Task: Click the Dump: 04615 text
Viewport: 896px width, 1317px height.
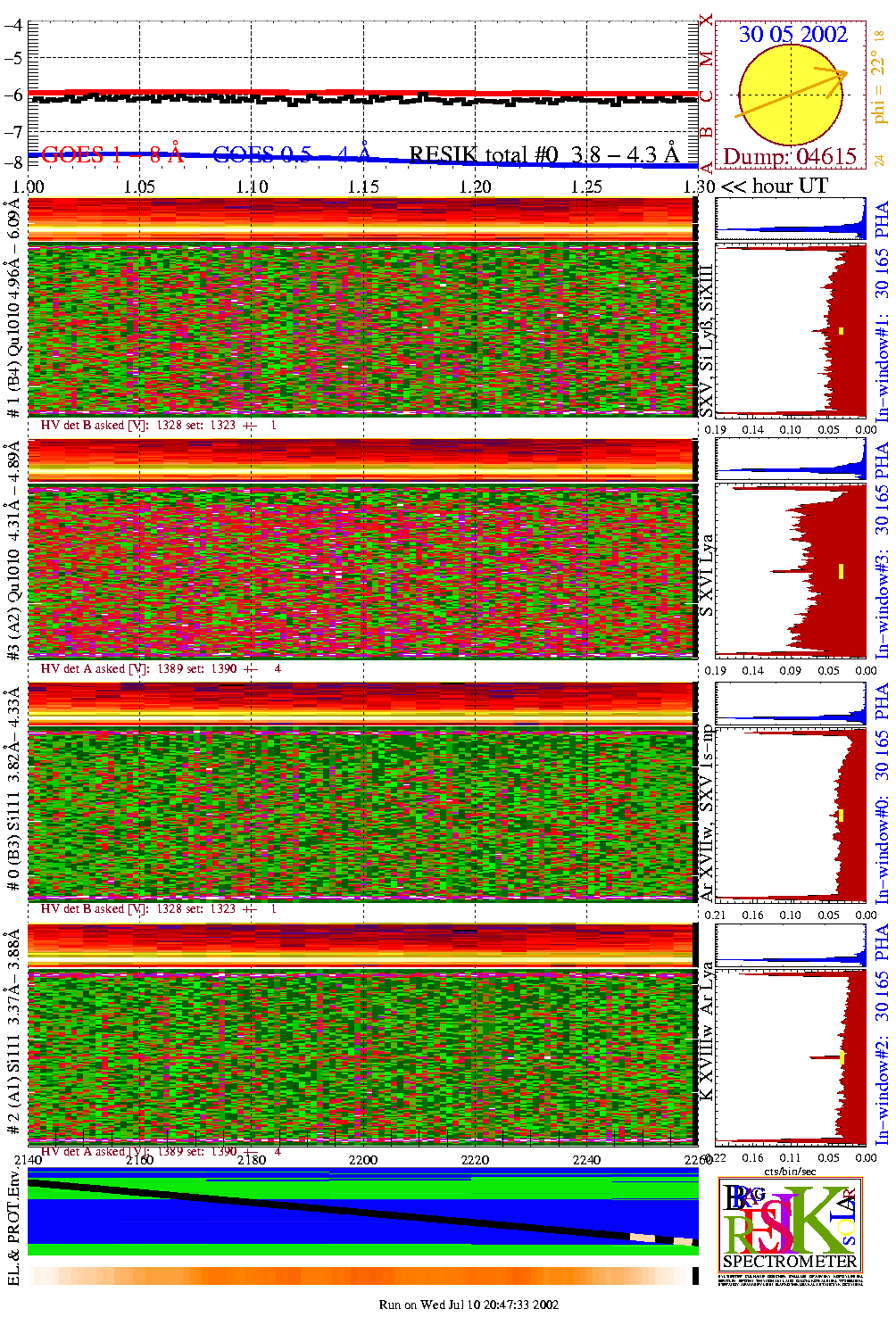Action: pyautogui.click(x=790, y=157)
